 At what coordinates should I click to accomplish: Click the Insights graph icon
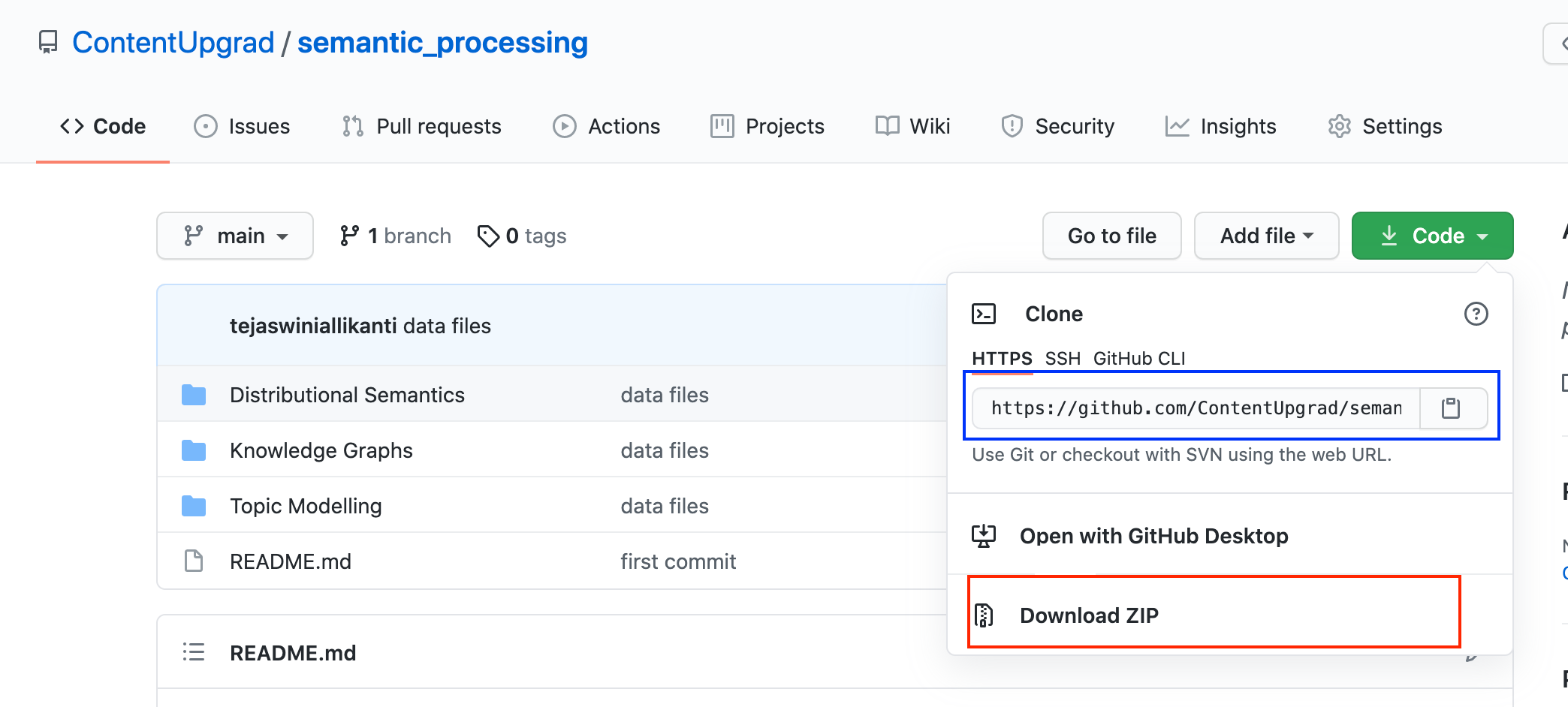1177,126
